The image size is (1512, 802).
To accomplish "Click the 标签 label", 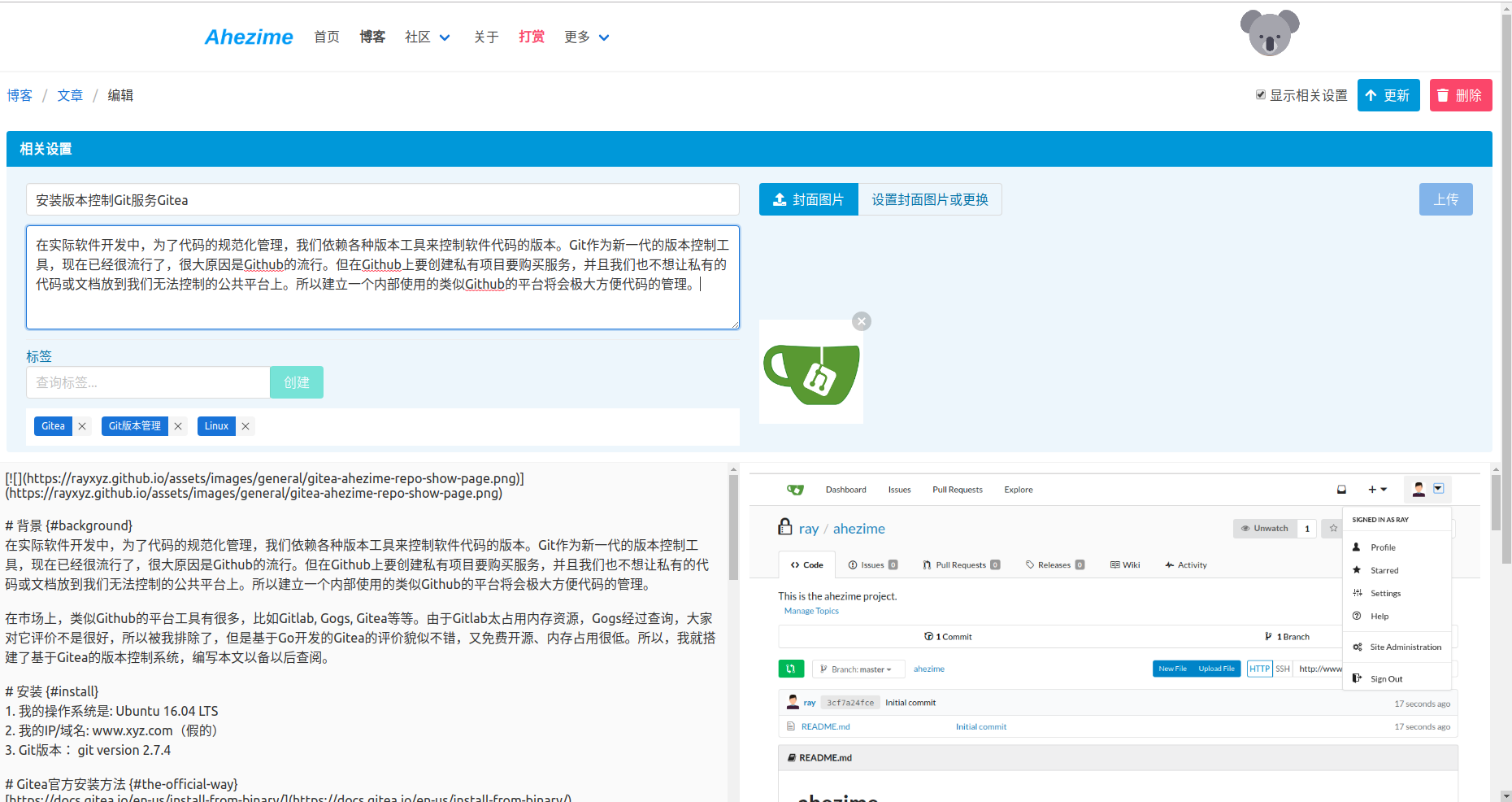I will pos(39,356).
